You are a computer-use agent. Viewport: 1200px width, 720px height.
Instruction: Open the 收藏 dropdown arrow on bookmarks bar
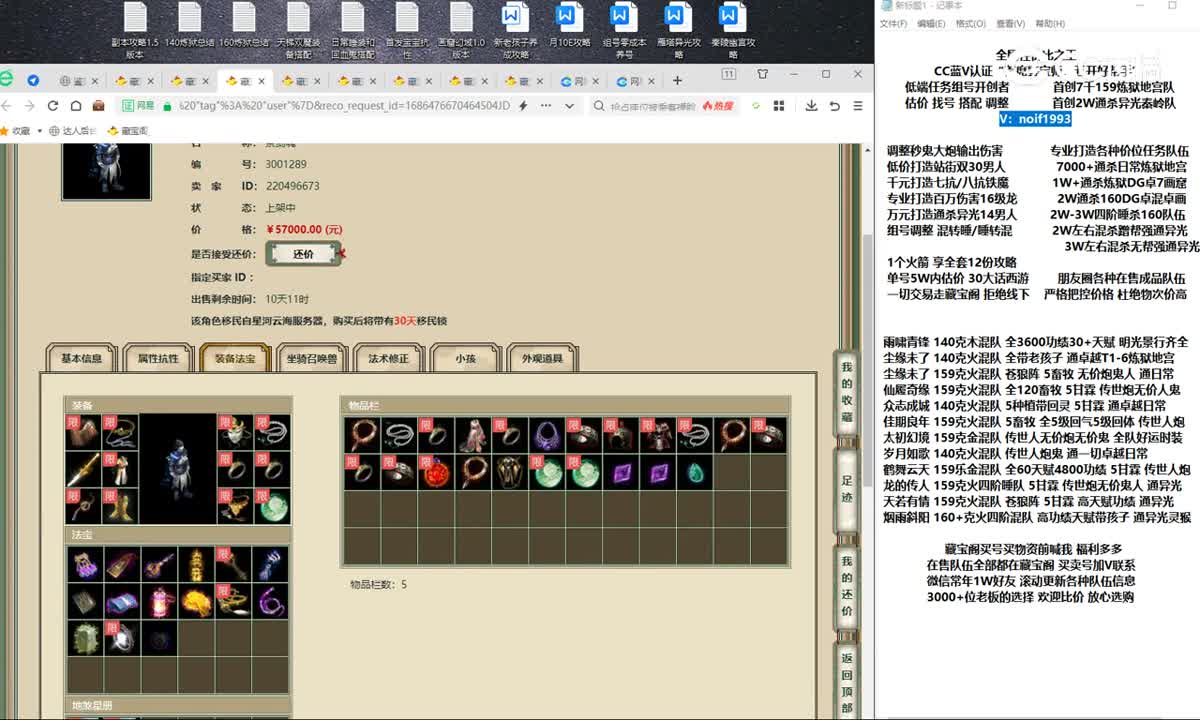pos(40,130)
